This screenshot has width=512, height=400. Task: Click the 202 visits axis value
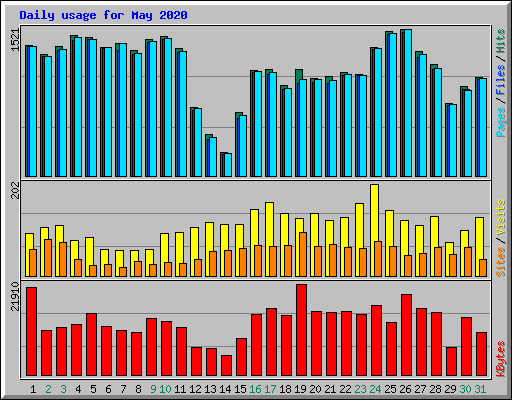pyautogui.click(x=16, y=191)
